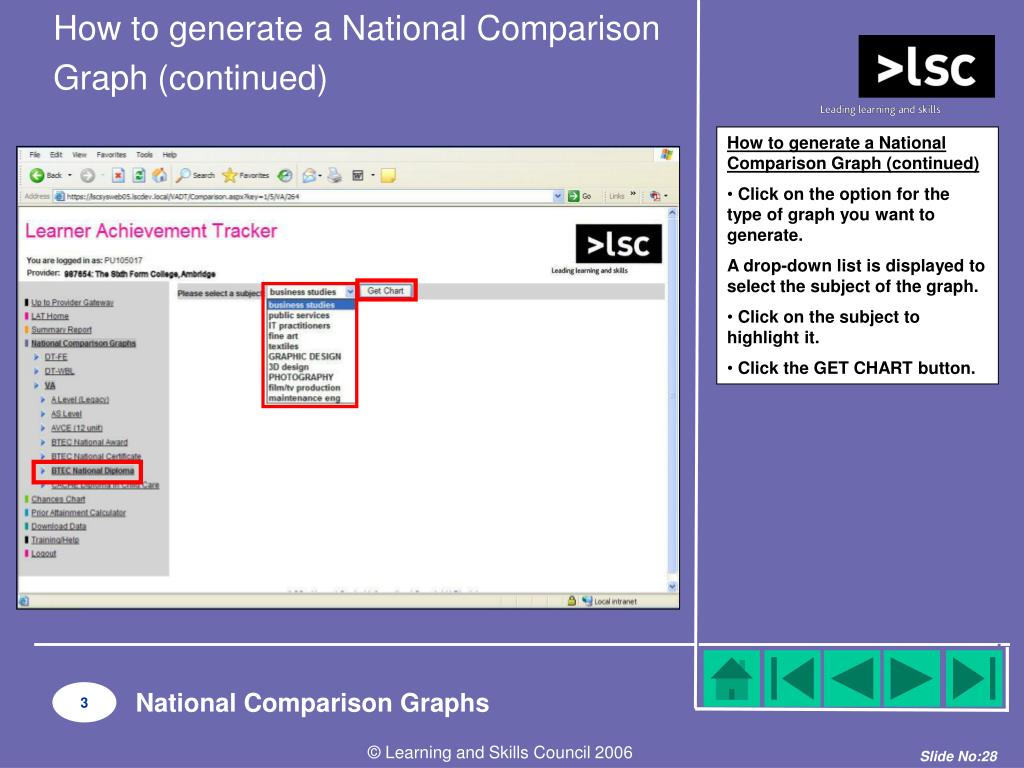This screenshot has width=1024, height=768.
Task: Collapse the VA arrow in sidebar
Action: click(x=37, y=385)
